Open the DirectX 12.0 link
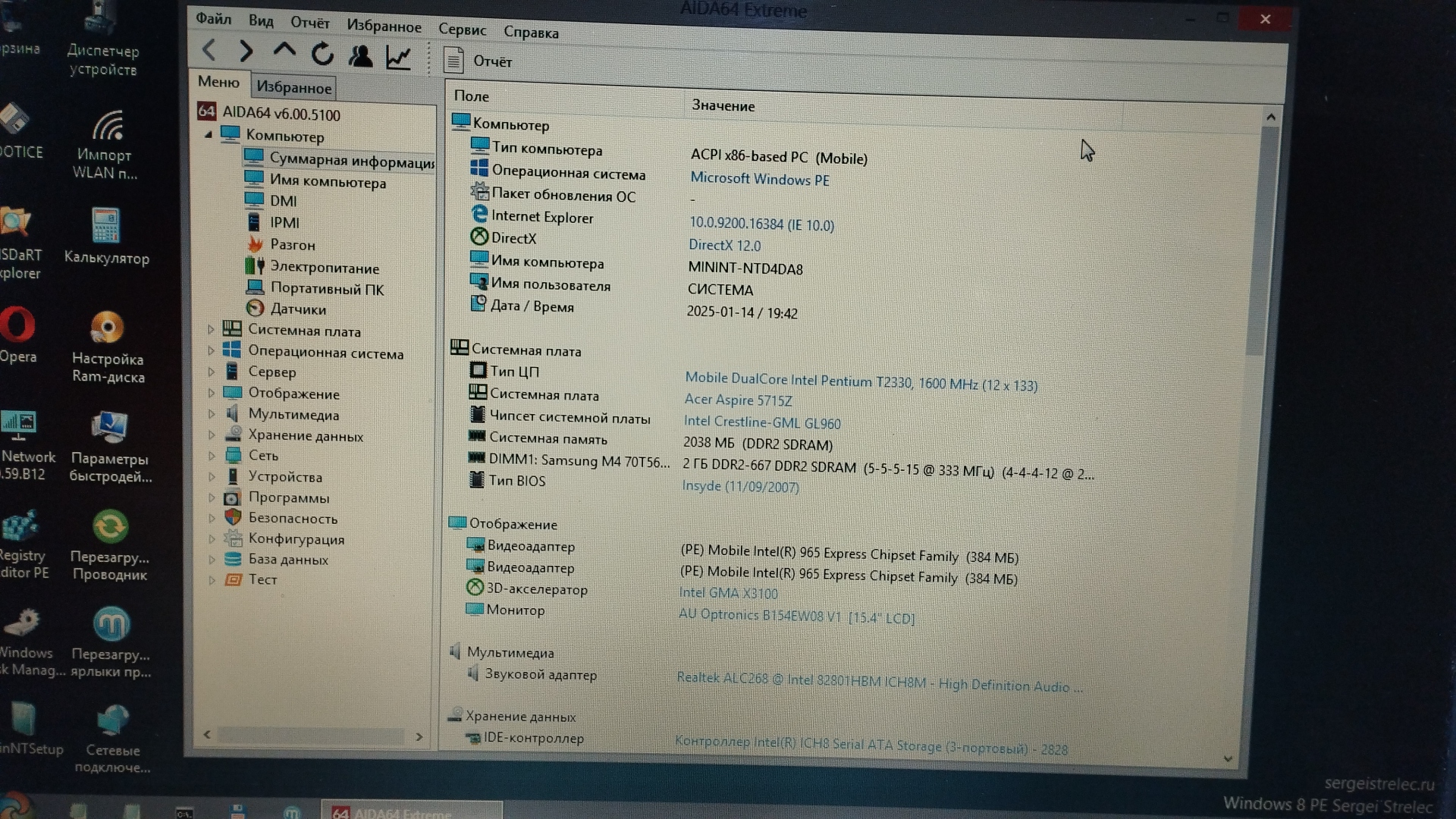This screenshot has width=1456, height=819. 724,245
